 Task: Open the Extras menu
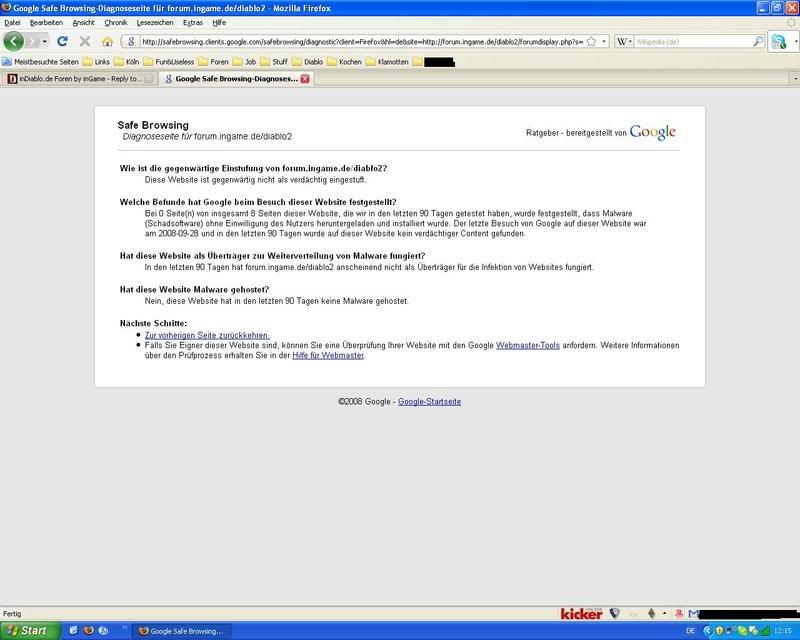pyautogui.click(x=193, y=22)
